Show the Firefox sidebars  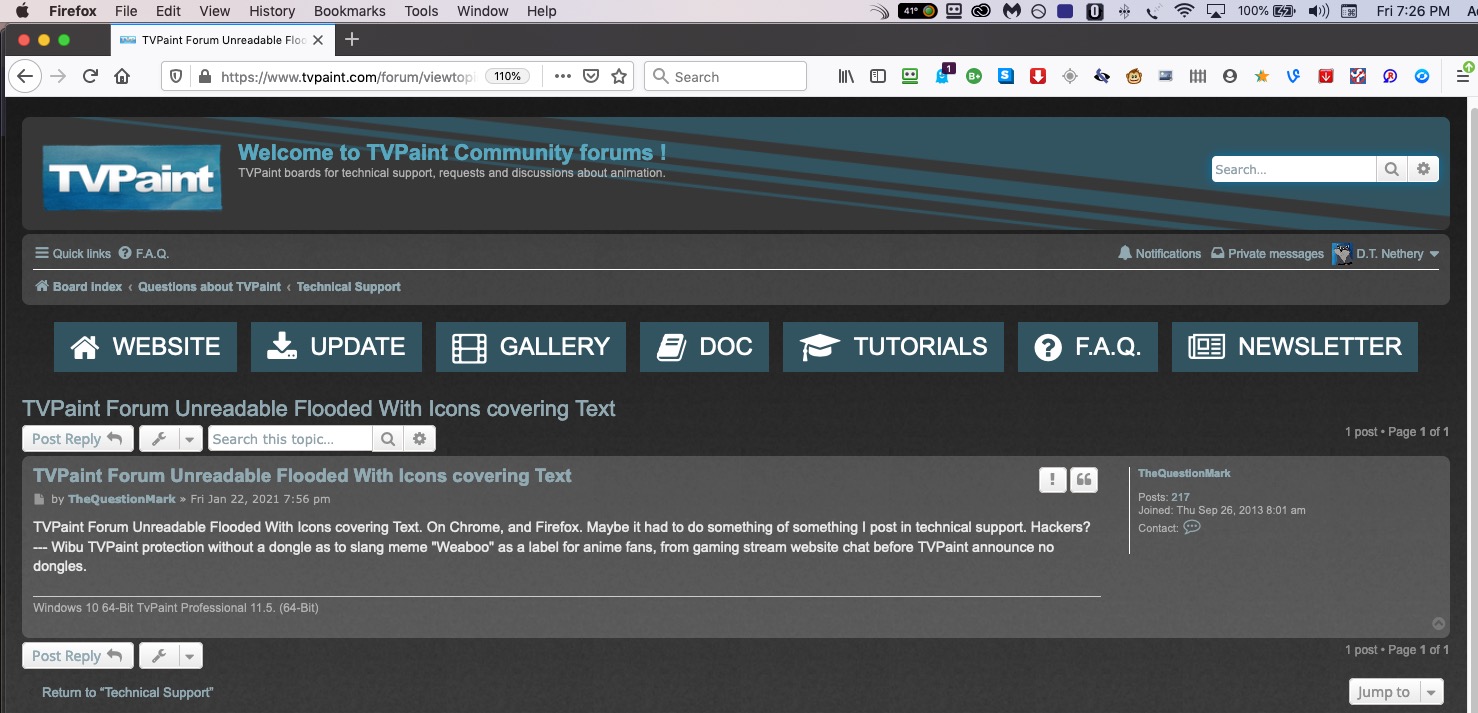878,77
